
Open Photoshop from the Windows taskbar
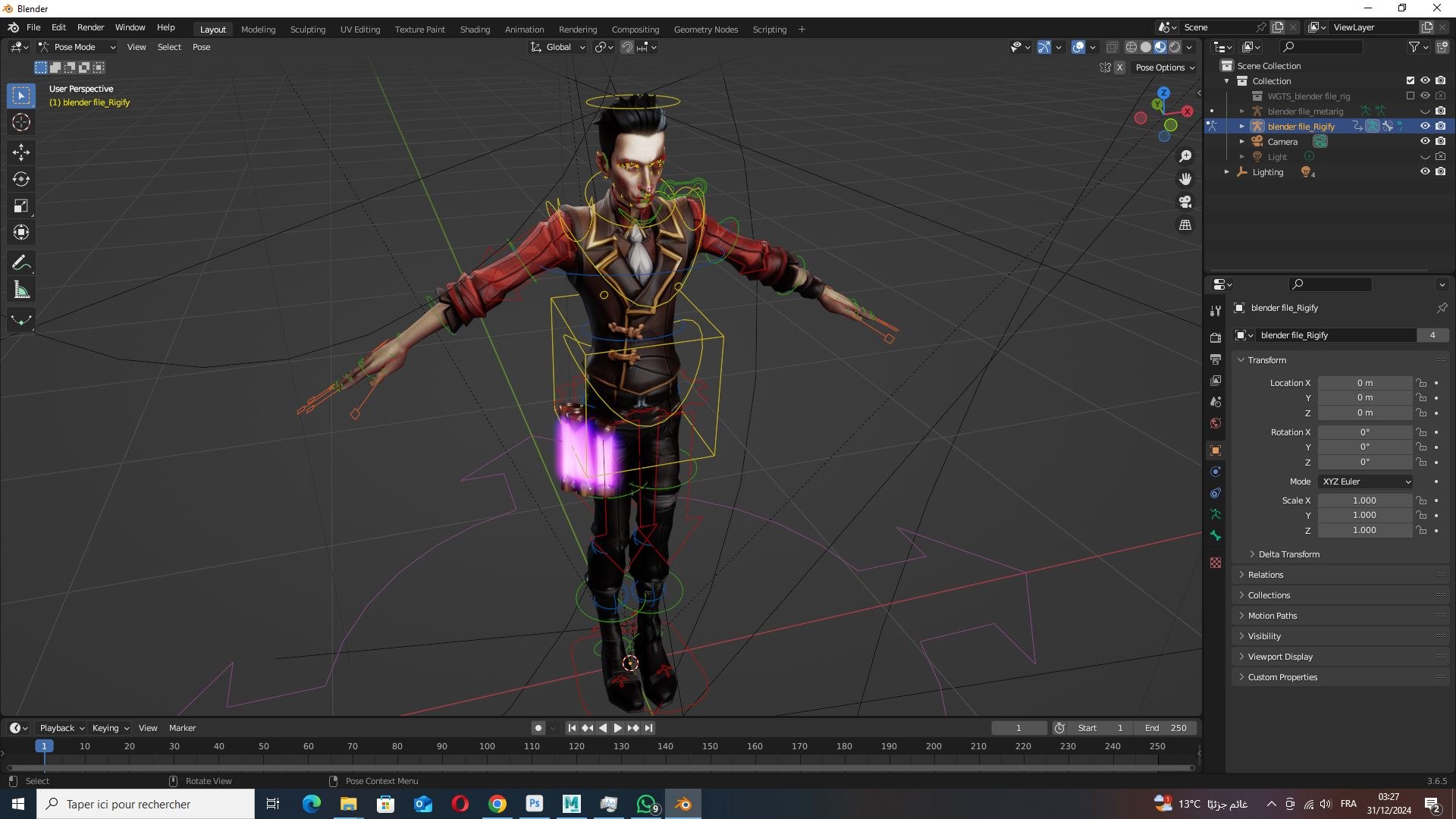(535, 804)
